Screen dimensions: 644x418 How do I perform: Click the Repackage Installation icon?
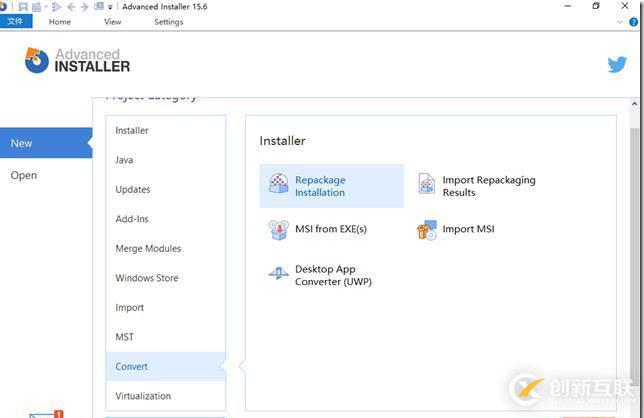pos(278,183)
